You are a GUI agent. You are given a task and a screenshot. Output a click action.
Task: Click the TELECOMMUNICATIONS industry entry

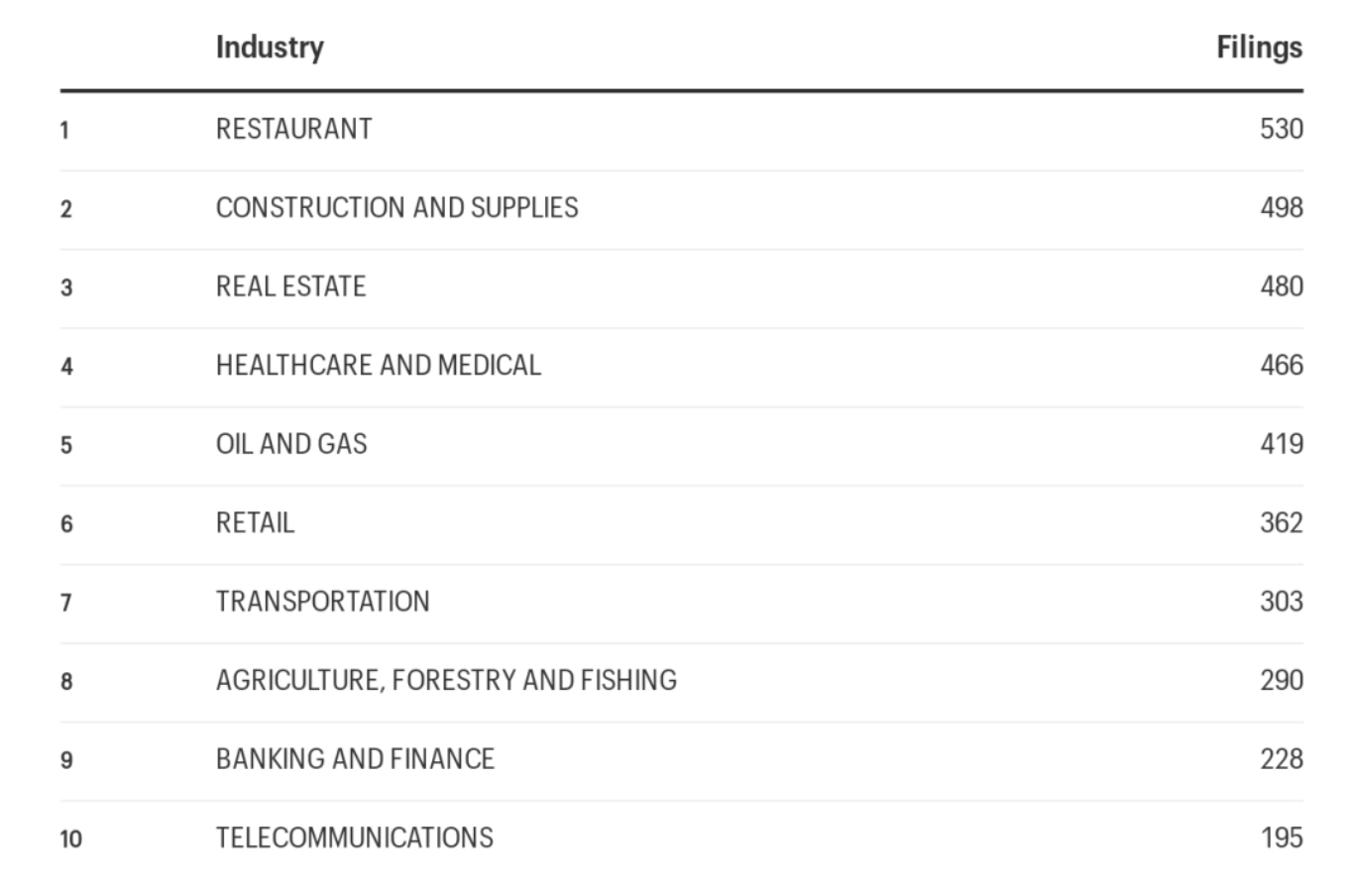click(x=354, y=838)
